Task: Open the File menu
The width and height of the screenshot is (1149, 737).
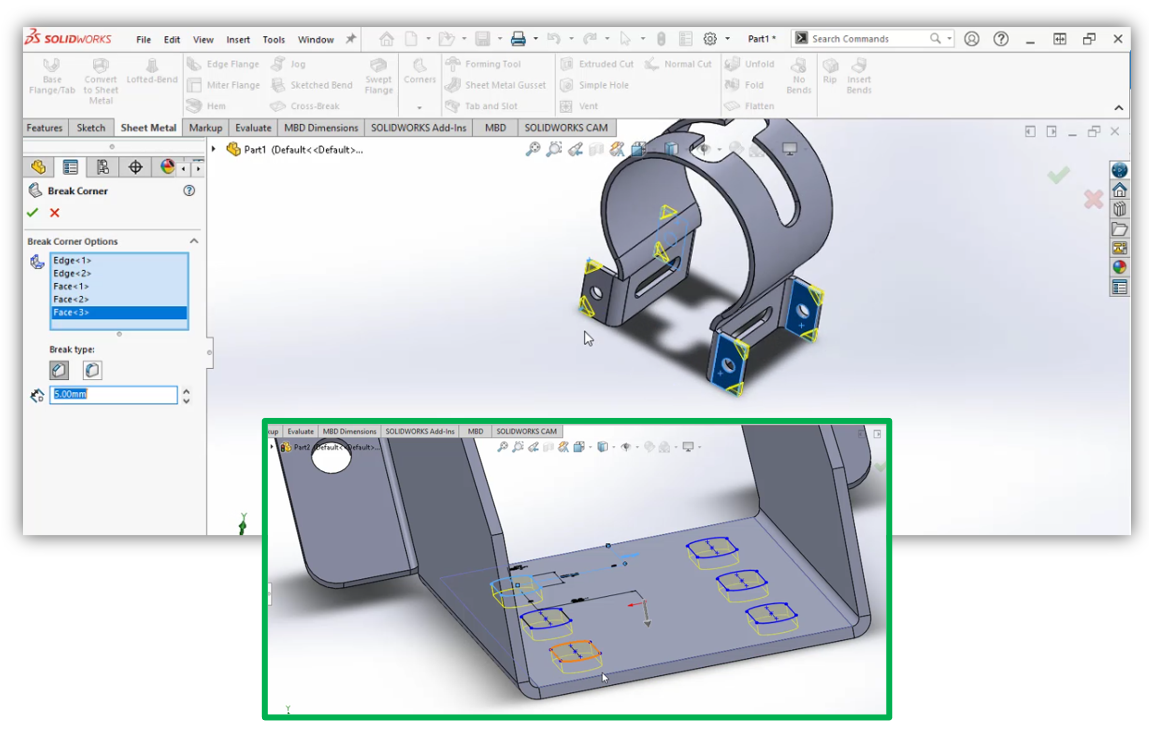Action: pyautogui.click(x=144, y=40)
